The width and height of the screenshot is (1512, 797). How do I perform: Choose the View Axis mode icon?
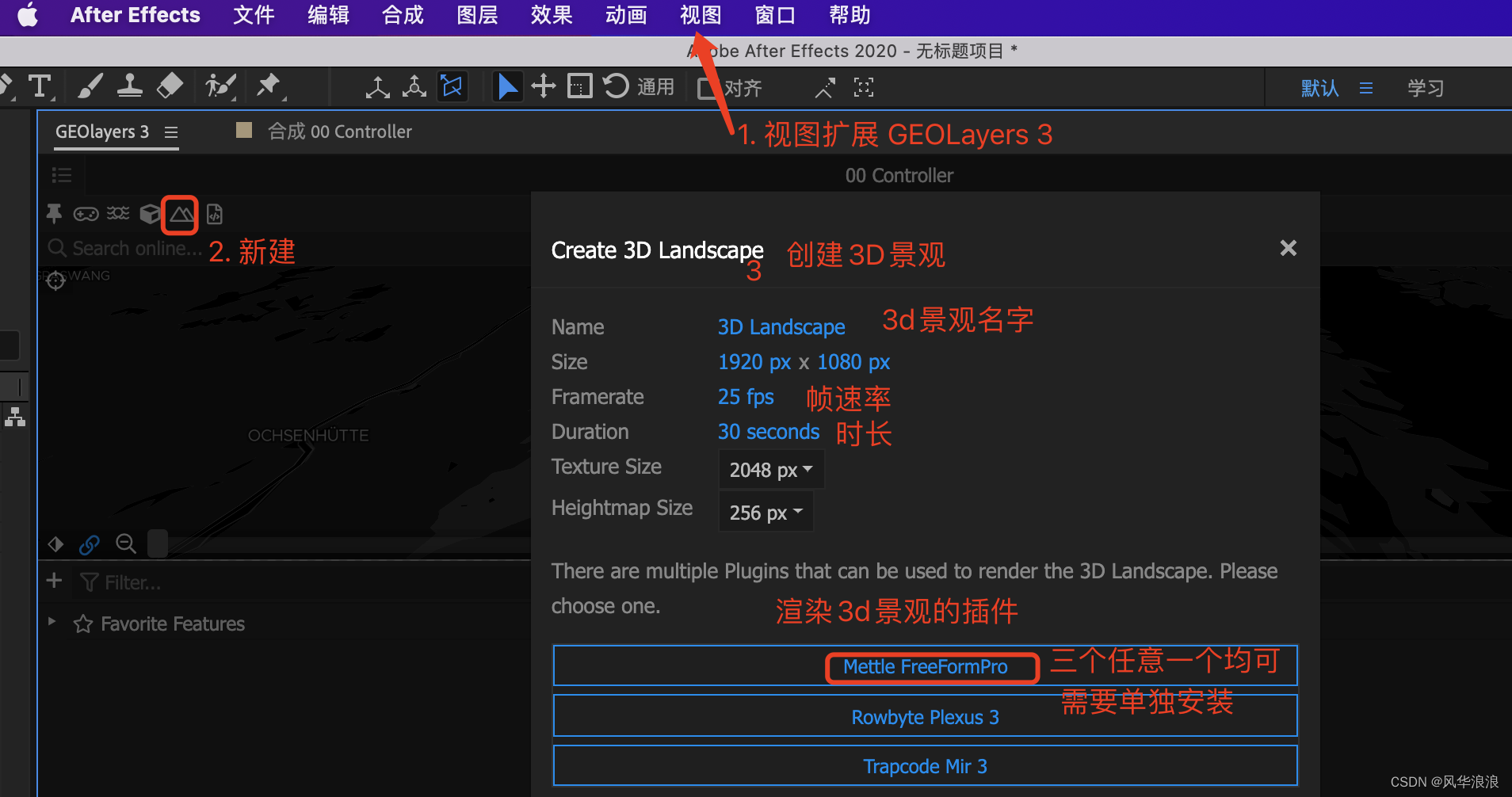[x=452, y=86]
